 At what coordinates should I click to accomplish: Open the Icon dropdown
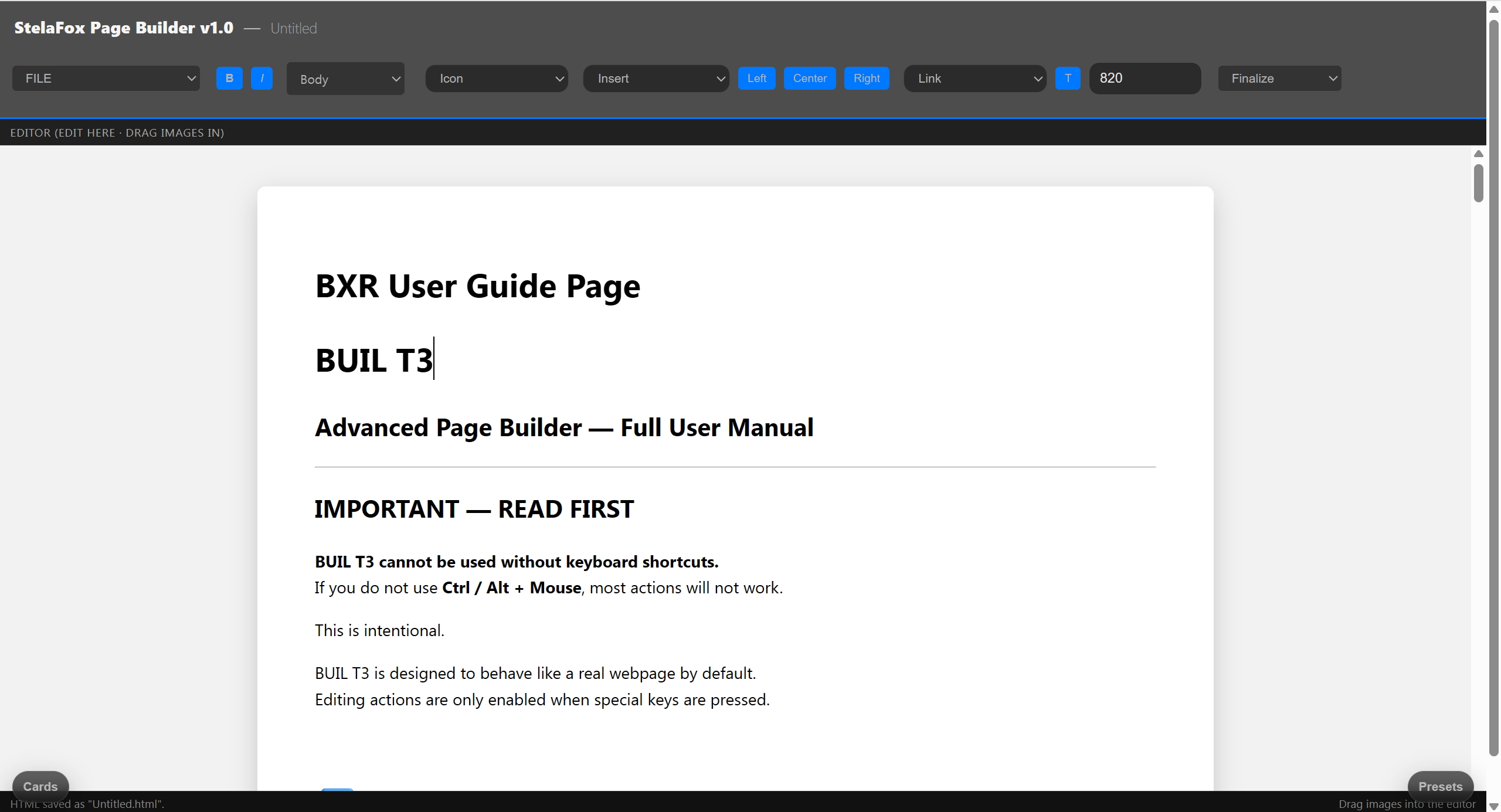click(497, 78)
